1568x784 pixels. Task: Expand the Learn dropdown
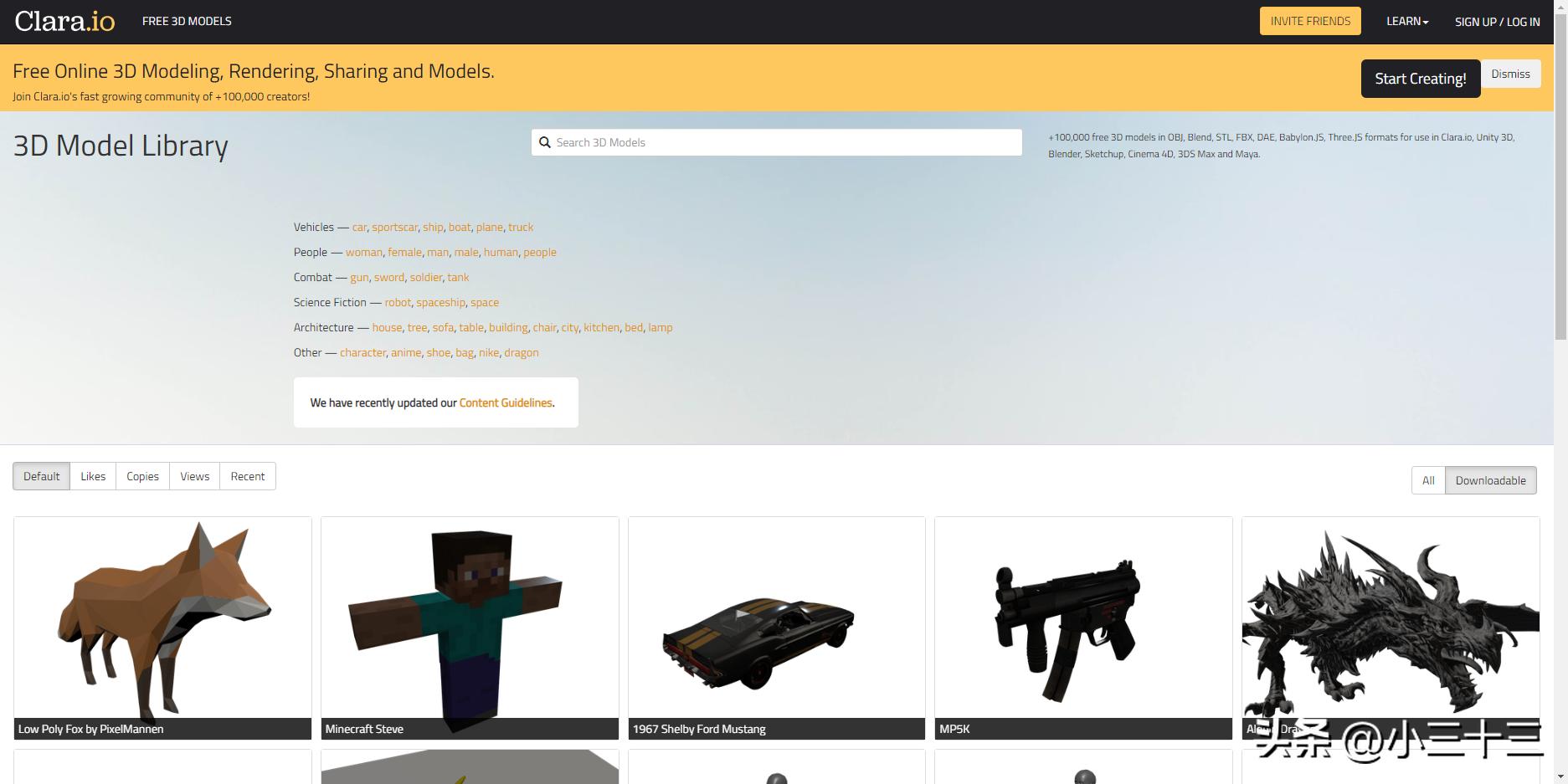coord(1407,21)
